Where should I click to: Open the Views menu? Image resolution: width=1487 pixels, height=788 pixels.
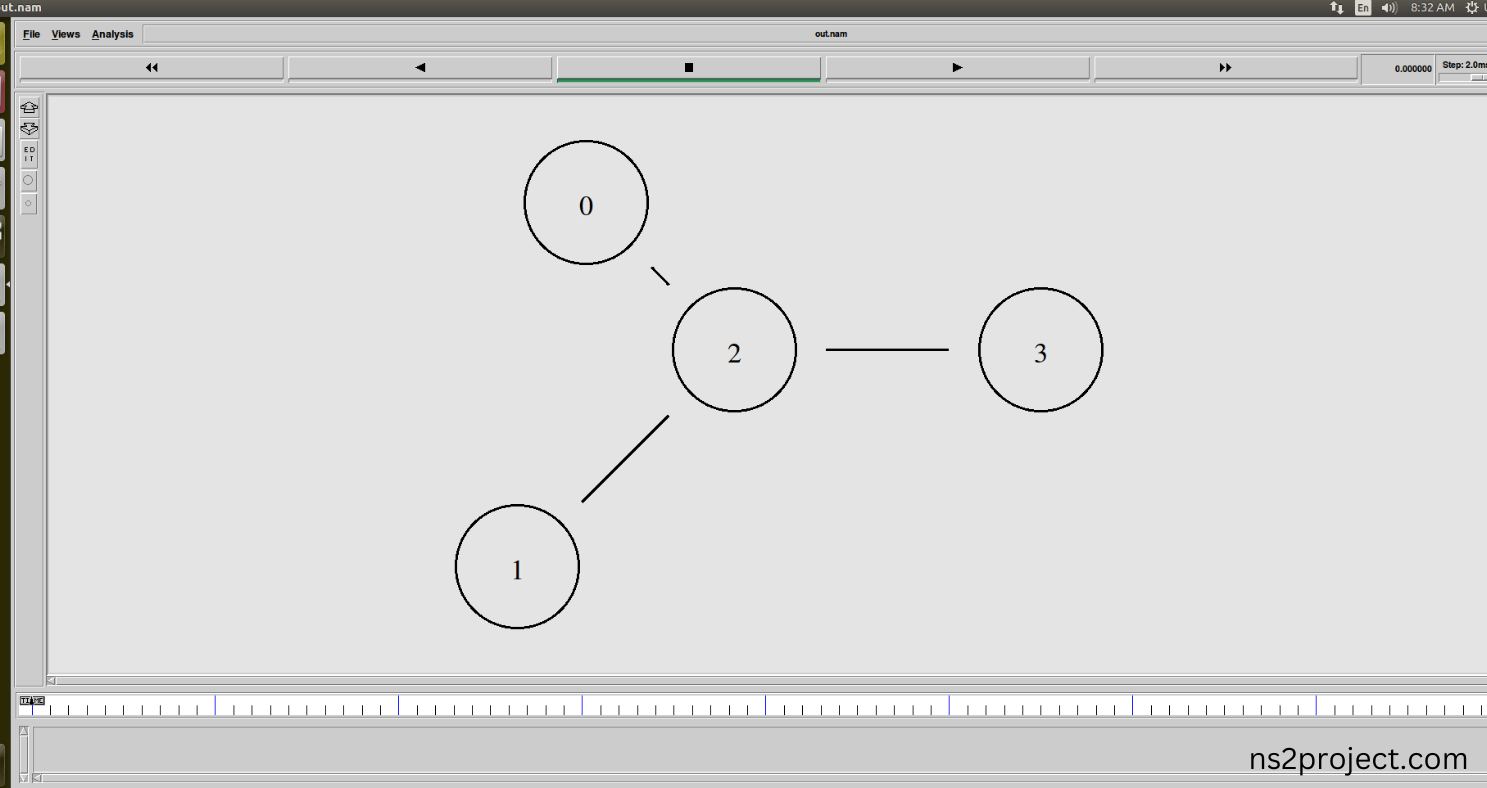66,34
